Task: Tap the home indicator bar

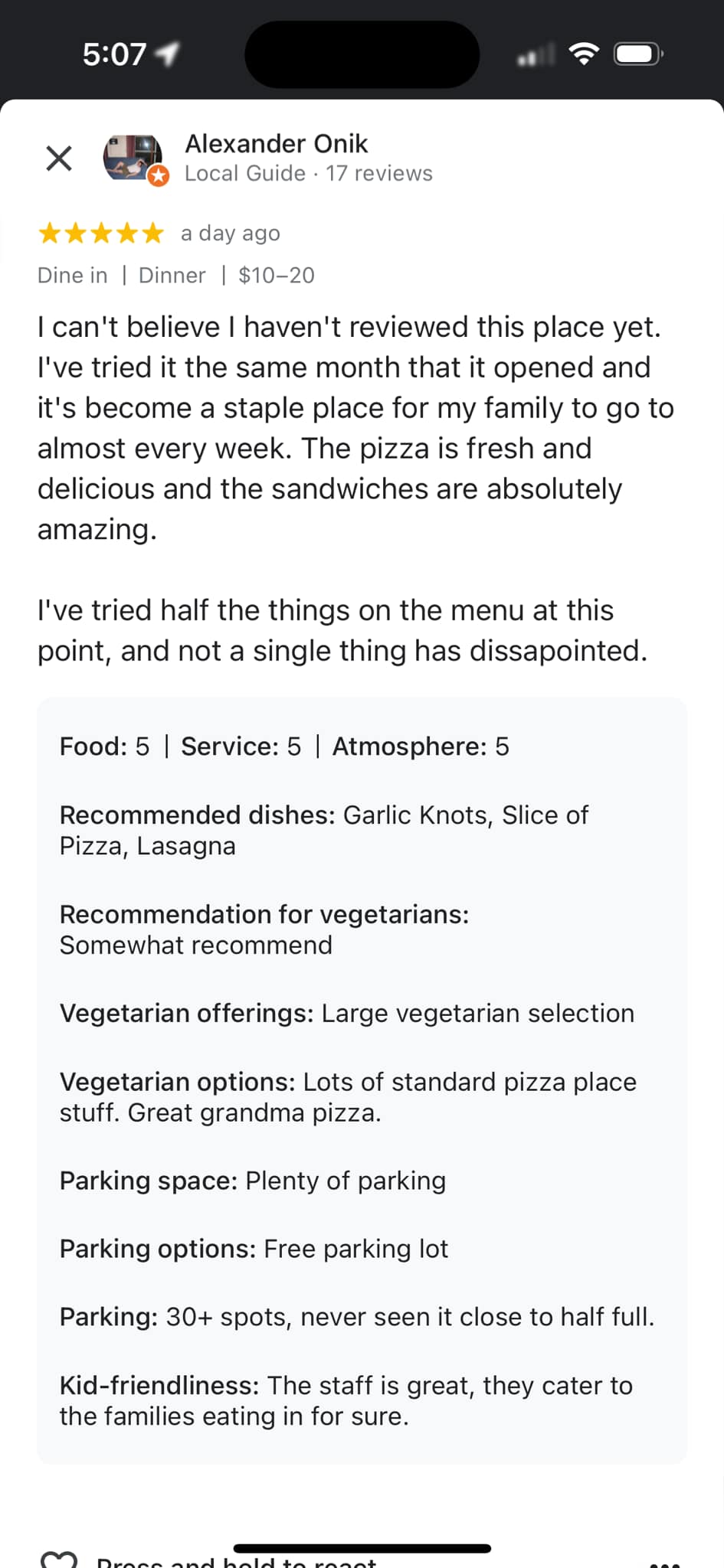Action: pyautogui.click(x=362, y=1548)
